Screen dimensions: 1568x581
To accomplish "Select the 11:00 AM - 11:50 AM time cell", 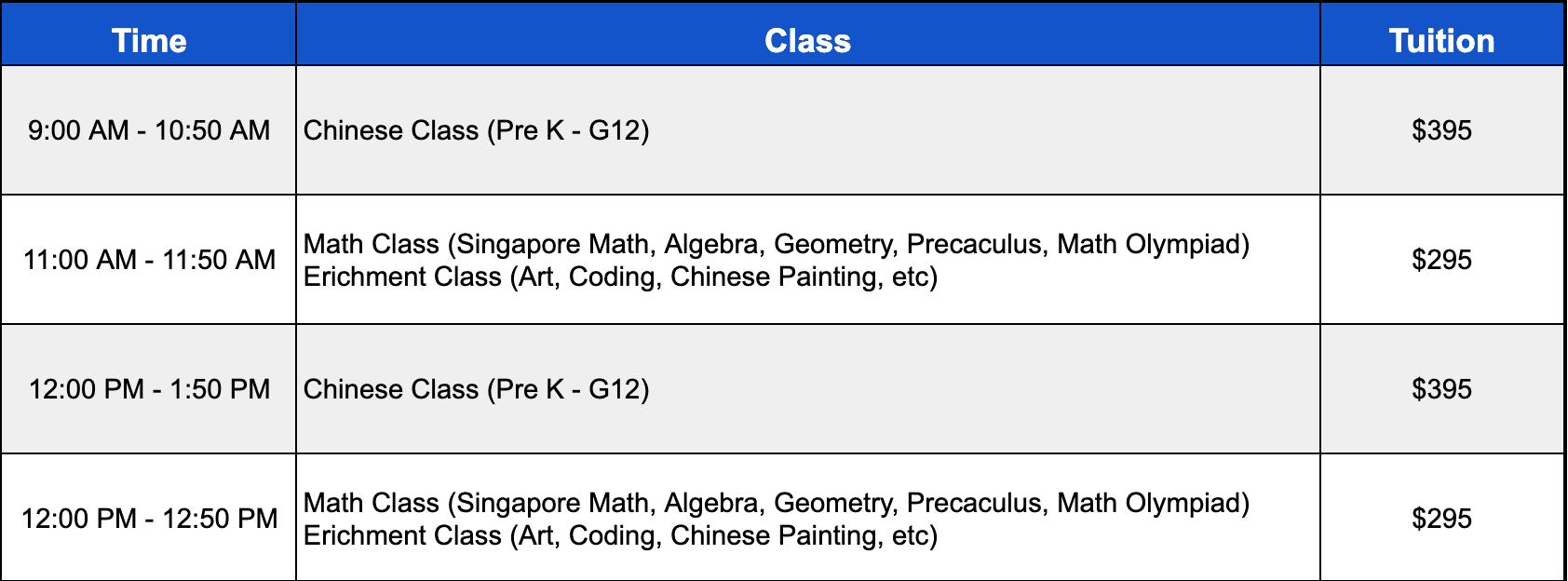I will click(x=149, y=260).
